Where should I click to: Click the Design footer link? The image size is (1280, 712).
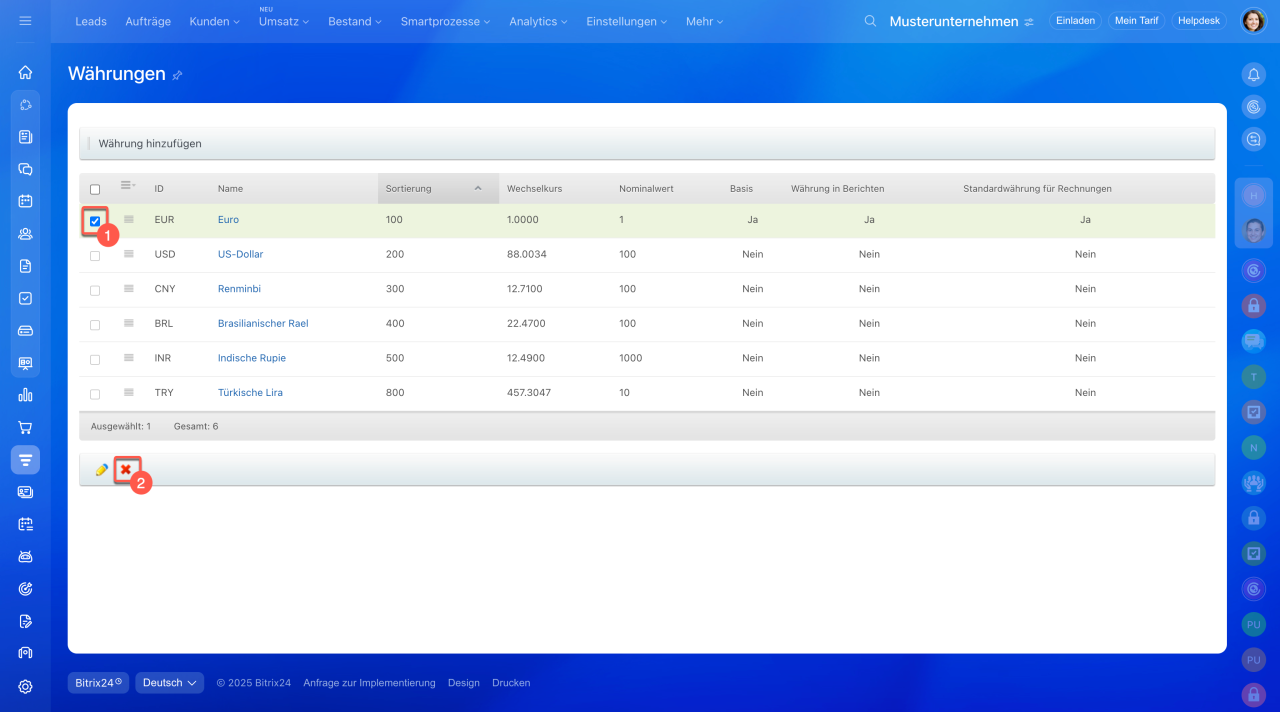point(464,683)
